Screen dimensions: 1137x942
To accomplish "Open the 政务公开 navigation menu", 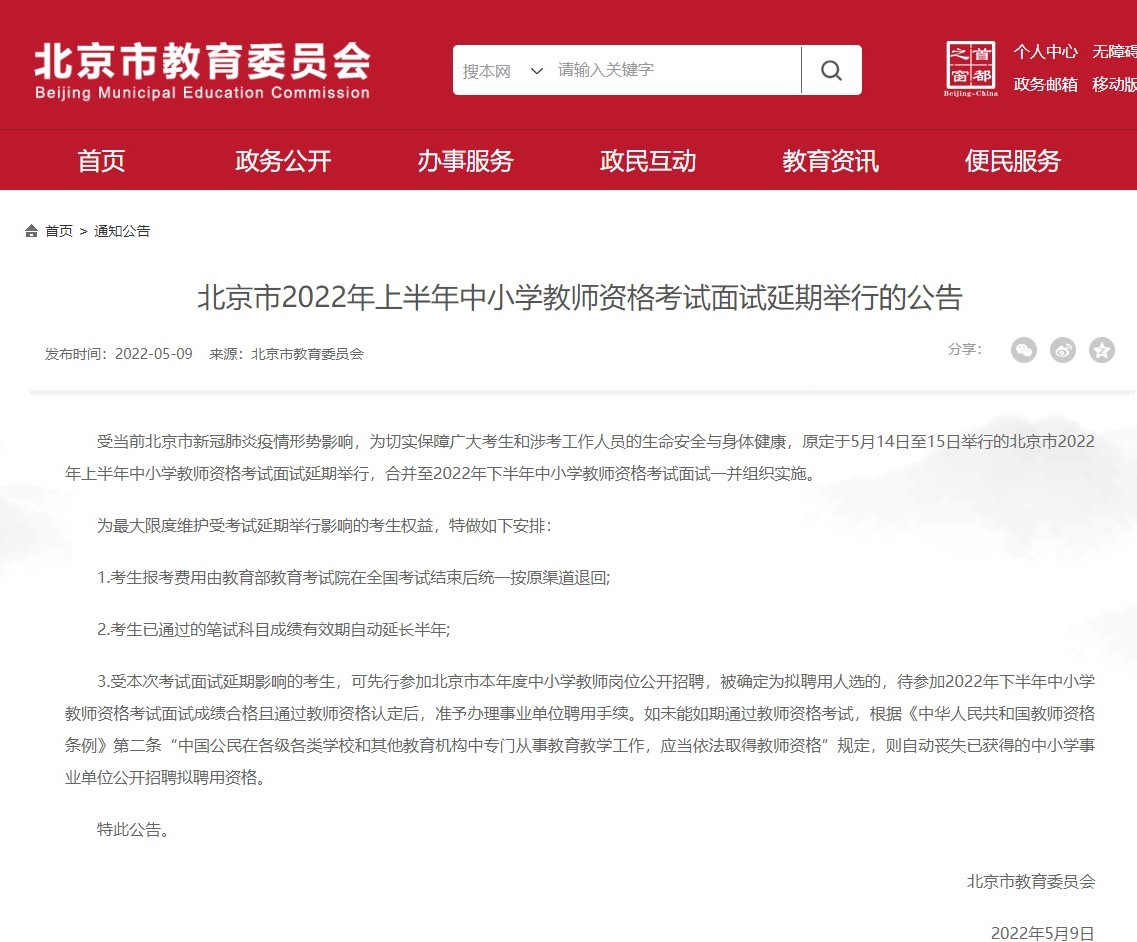I will (x=283, y=161).
